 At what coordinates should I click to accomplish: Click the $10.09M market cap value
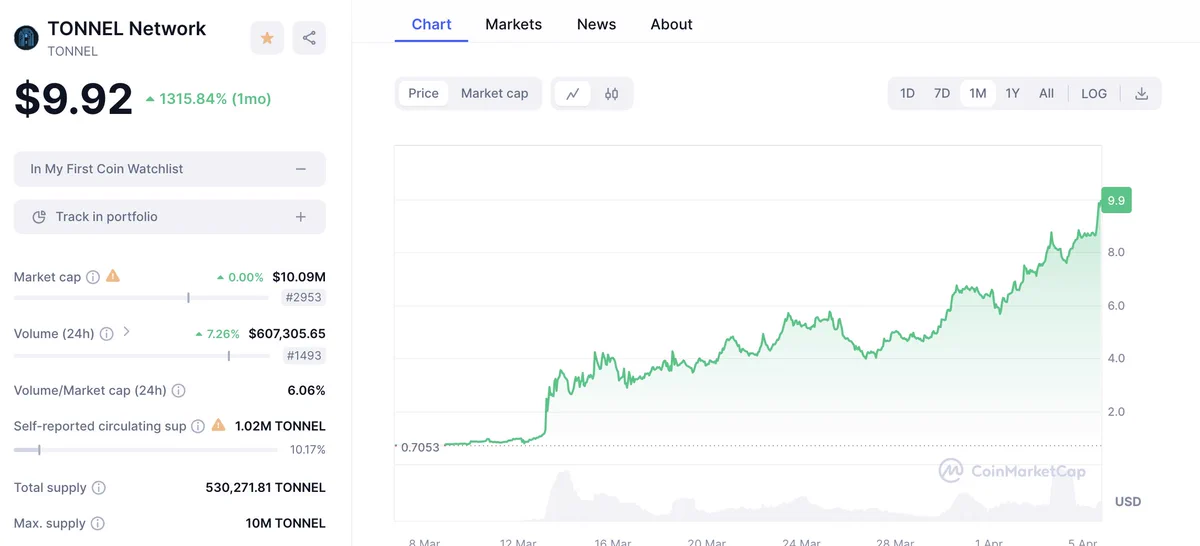point(299,277)
